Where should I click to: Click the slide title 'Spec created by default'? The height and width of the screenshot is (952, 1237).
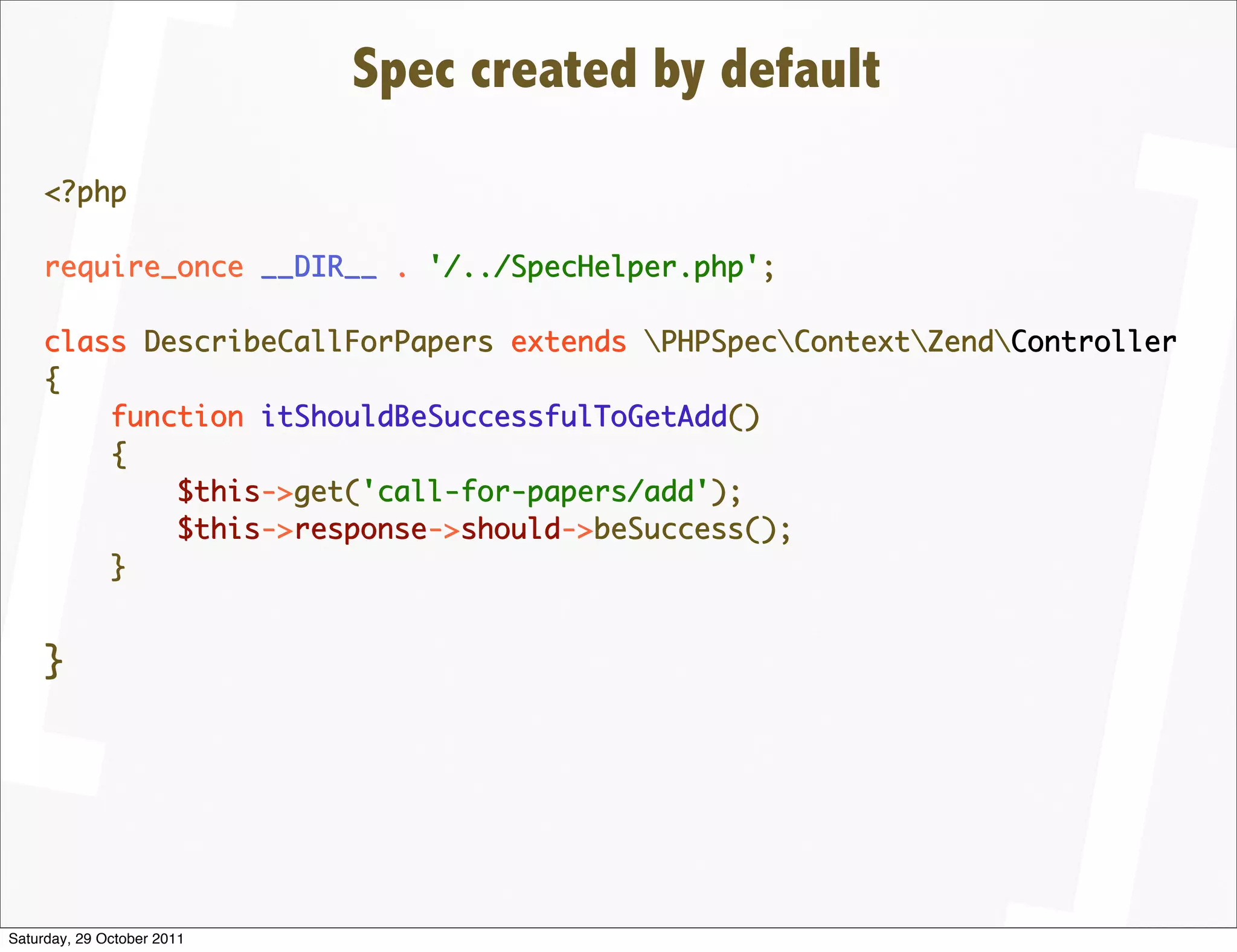pos(616,70)
